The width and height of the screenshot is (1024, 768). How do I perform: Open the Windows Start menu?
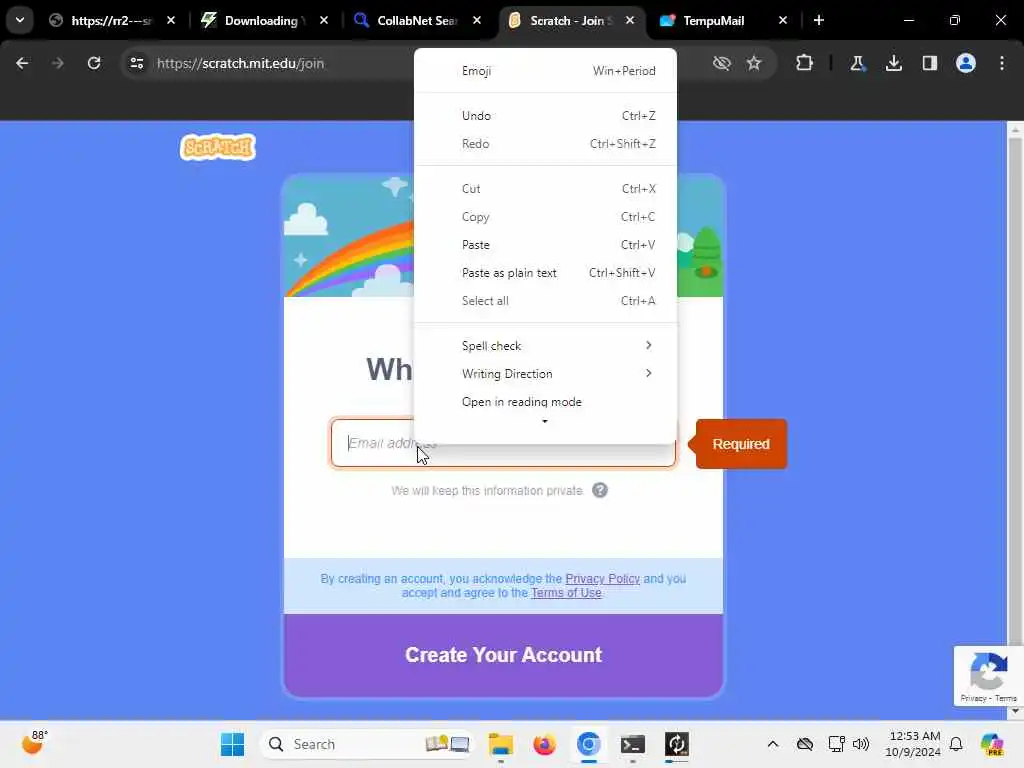[232, 744]
